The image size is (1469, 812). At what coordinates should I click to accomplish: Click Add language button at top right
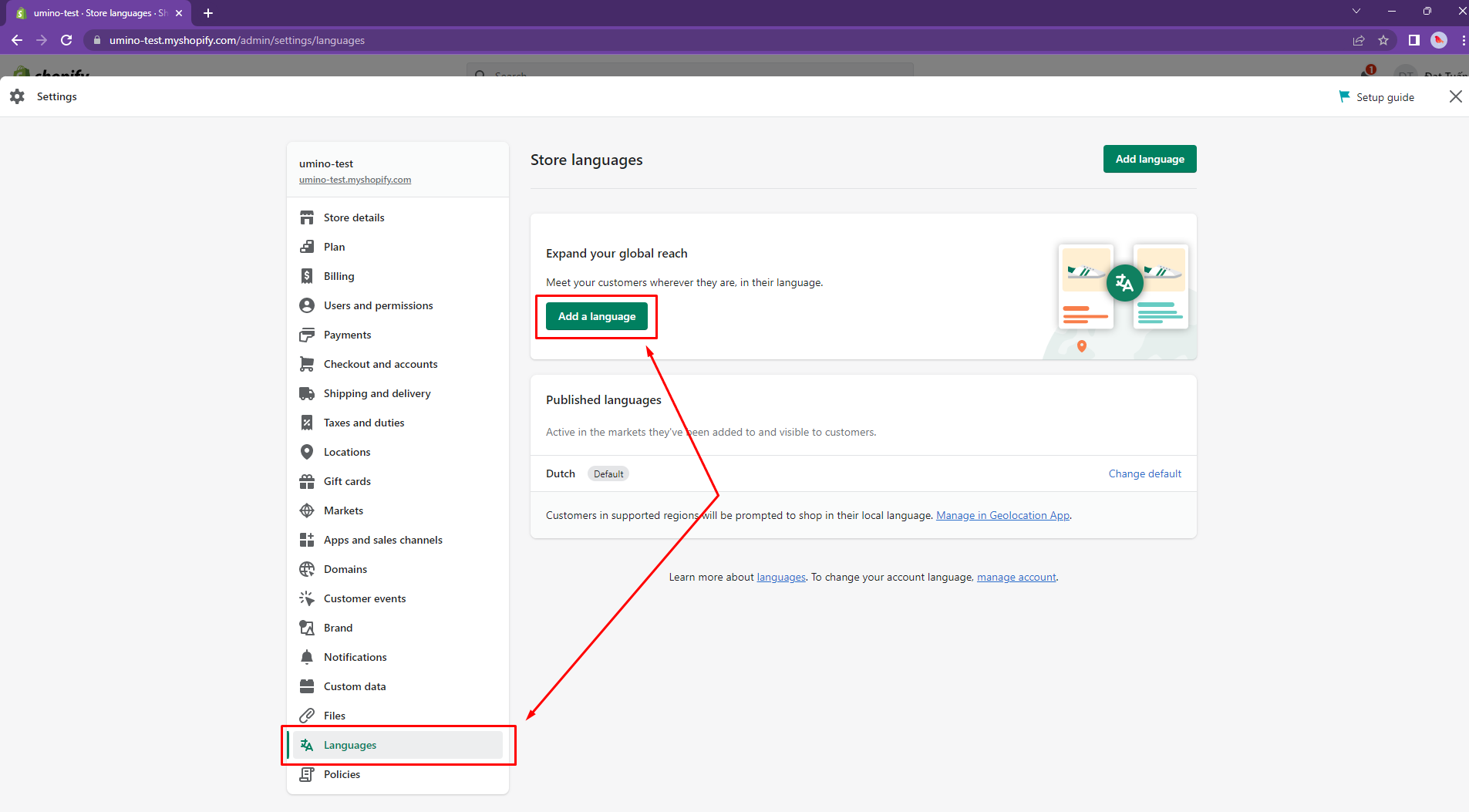pos(1149,159)
